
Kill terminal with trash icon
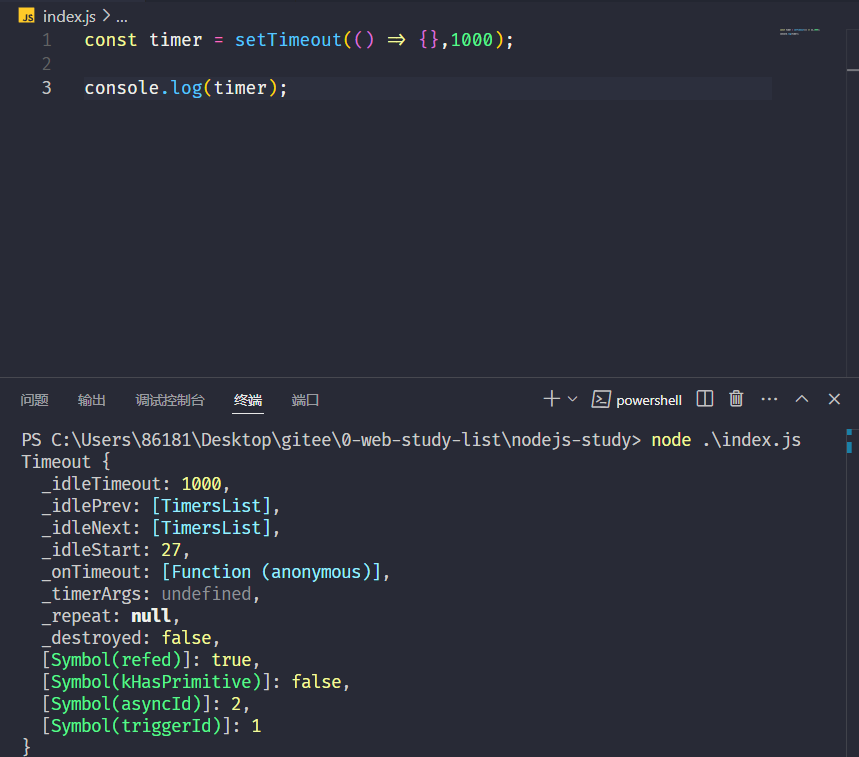point(736,399)
